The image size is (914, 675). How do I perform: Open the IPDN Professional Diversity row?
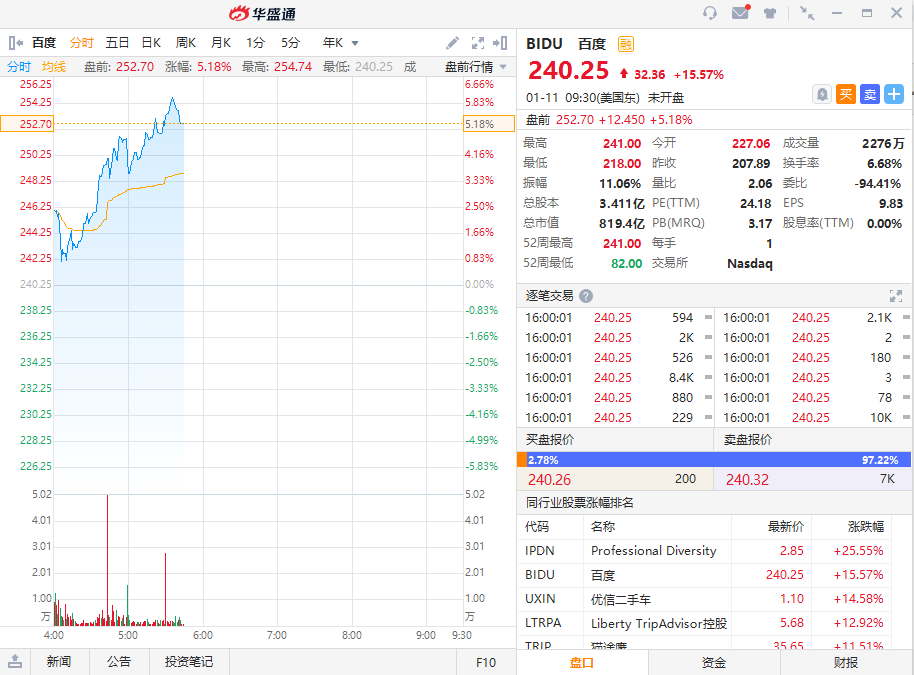pos(704,551)
